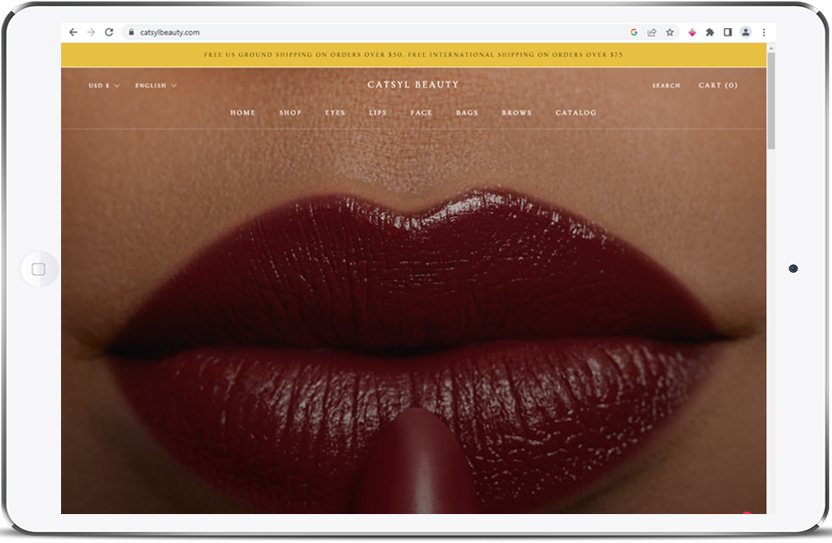Screen dimensions: 832x543
Task: Open the Brows menu item
Action: [516, 113]
